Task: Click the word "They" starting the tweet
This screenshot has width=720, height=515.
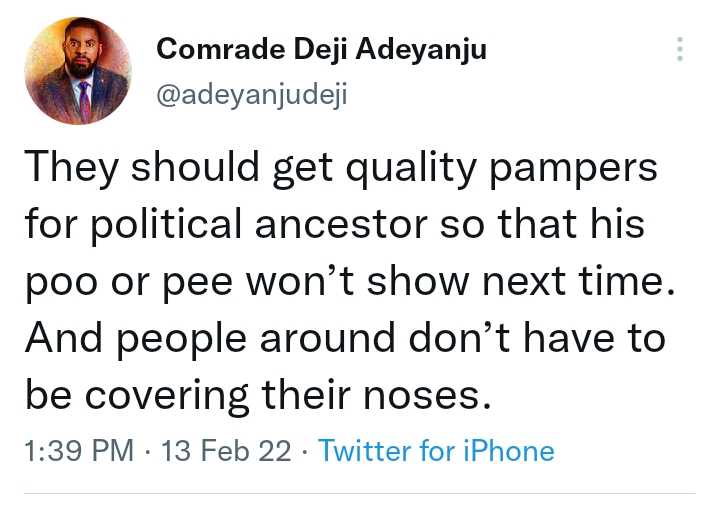Action: tap(66, 168)
